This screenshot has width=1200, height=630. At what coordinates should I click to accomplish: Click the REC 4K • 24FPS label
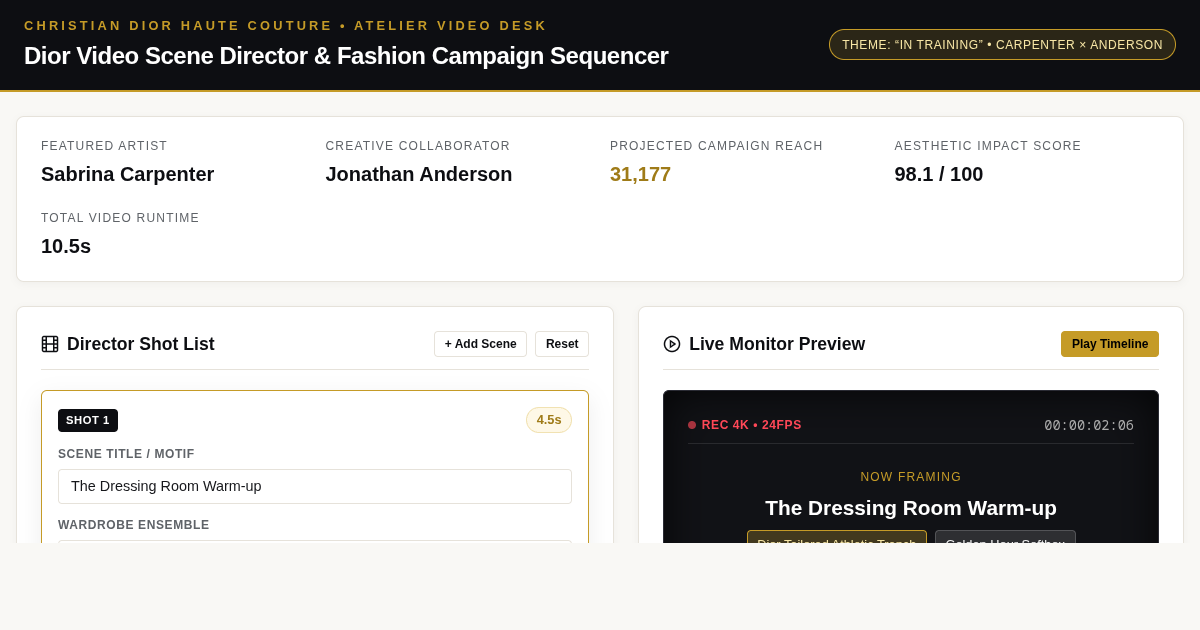coord(752,425)
